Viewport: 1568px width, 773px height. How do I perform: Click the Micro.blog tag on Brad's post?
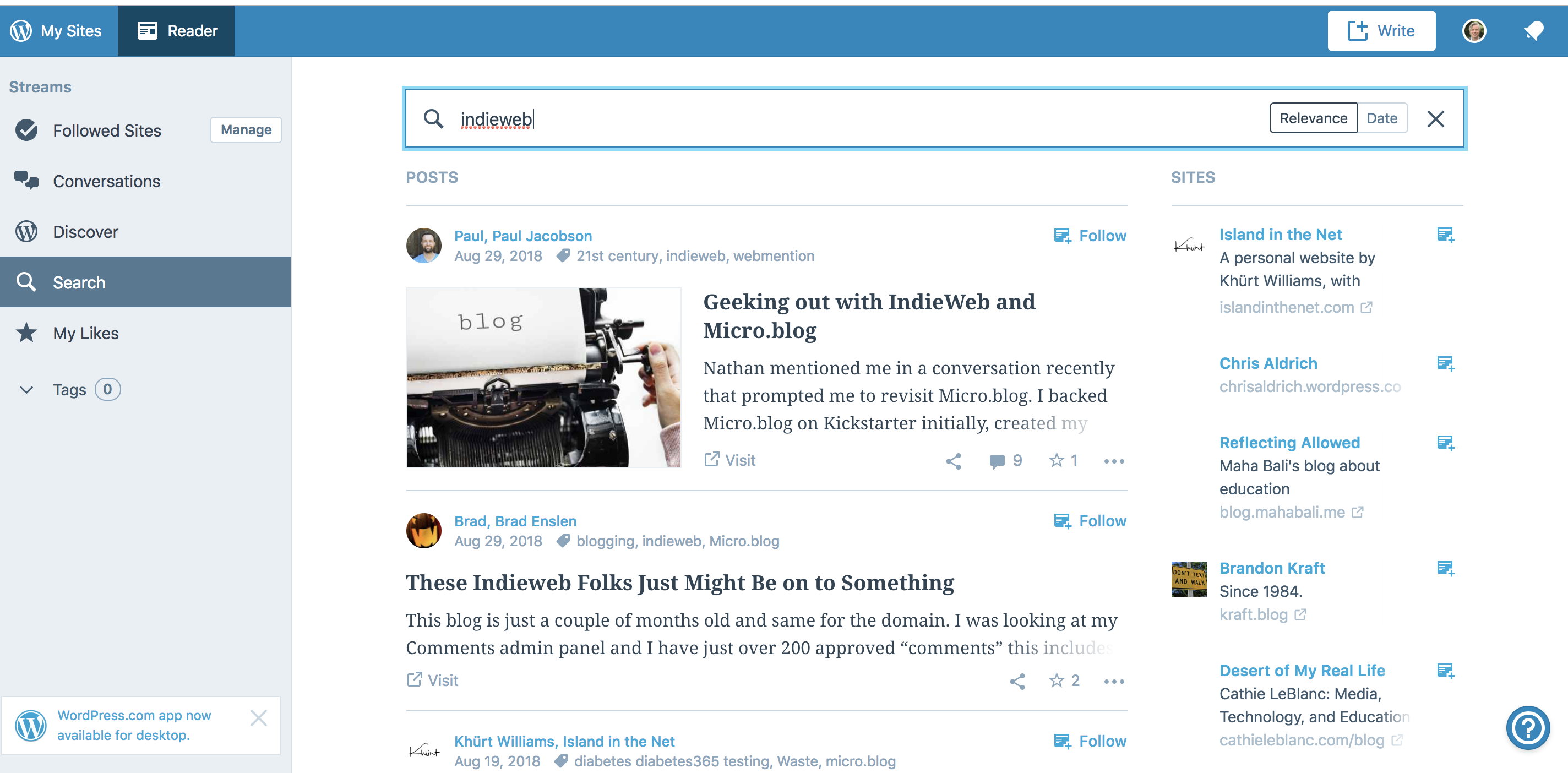744,541
